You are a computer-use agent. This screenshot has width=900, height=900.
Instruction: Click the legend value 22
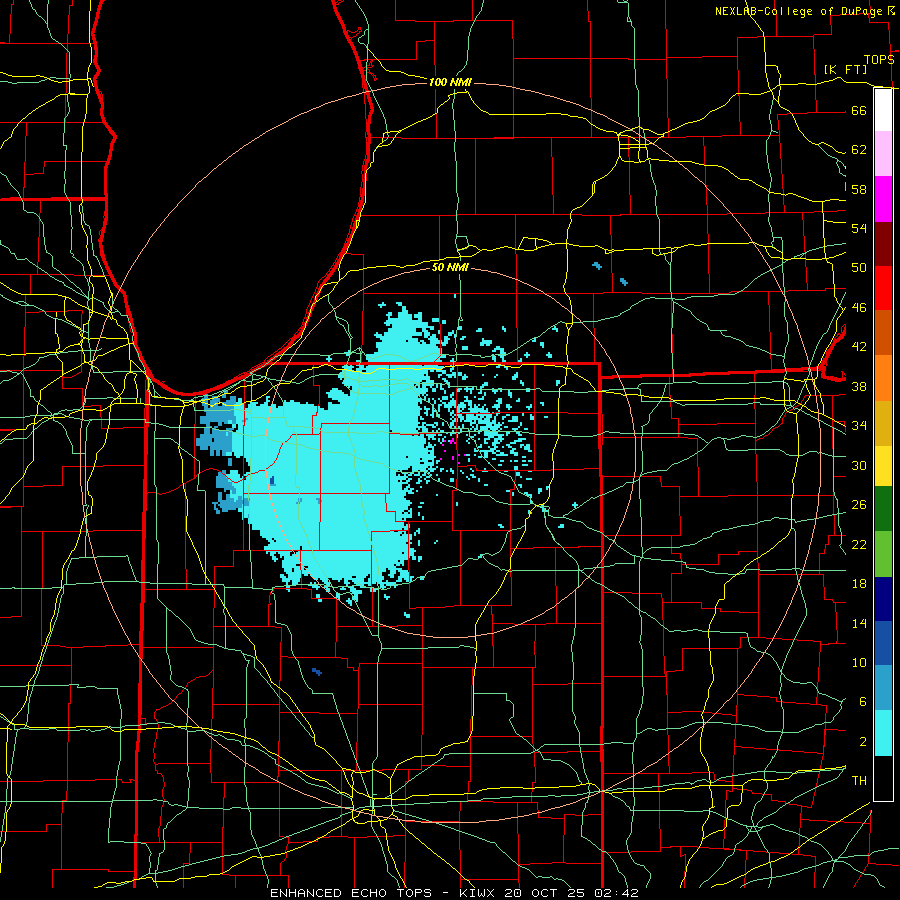point(859,544)
